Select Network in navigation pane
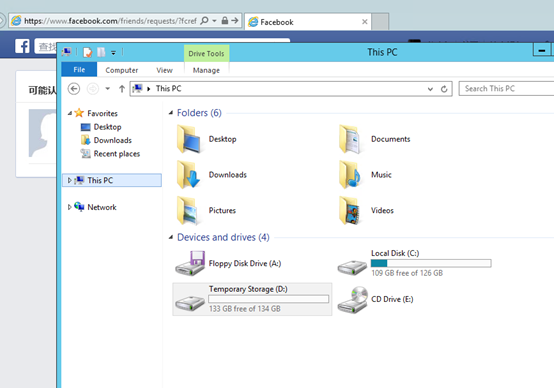This screenshot has height=388, width=554. point(102,207)
